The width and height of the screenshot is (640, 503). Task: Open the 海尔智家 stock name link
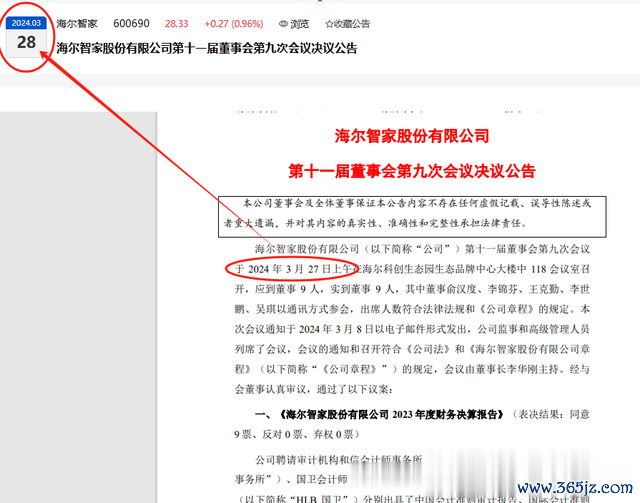tap(78, 23)
